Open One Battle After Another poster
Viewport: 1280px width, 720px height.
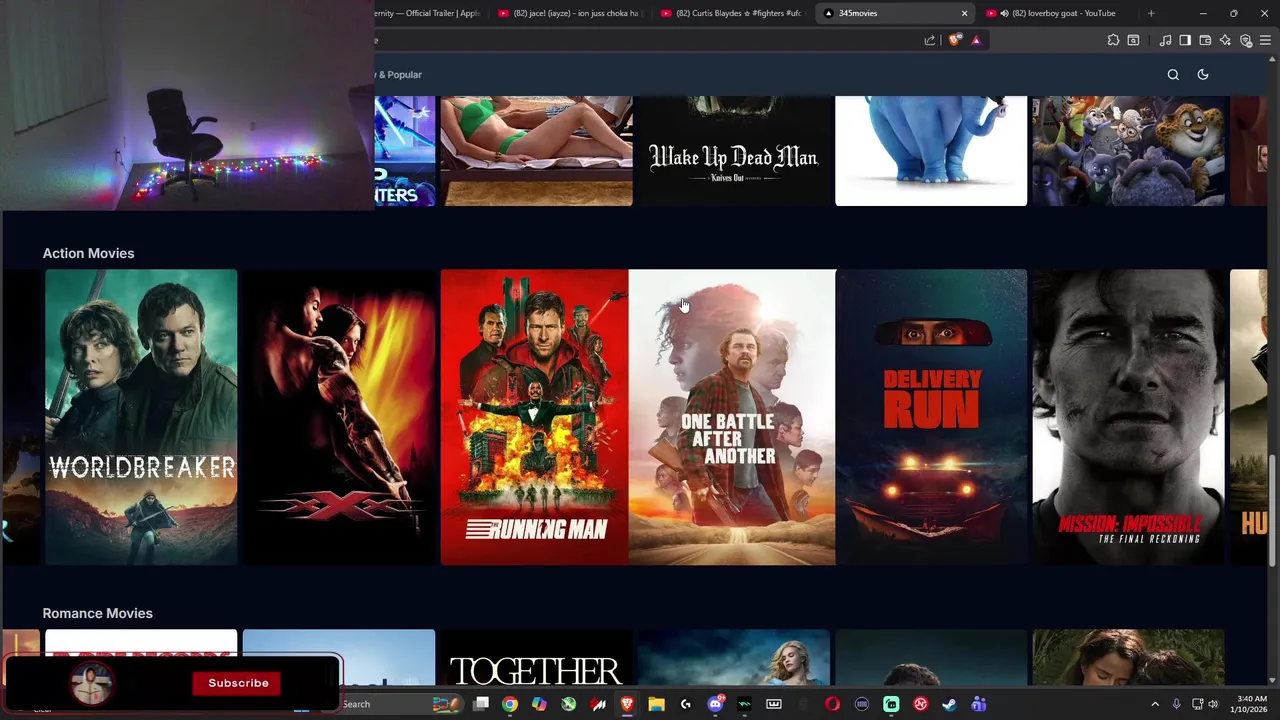[x=732, y=417]
